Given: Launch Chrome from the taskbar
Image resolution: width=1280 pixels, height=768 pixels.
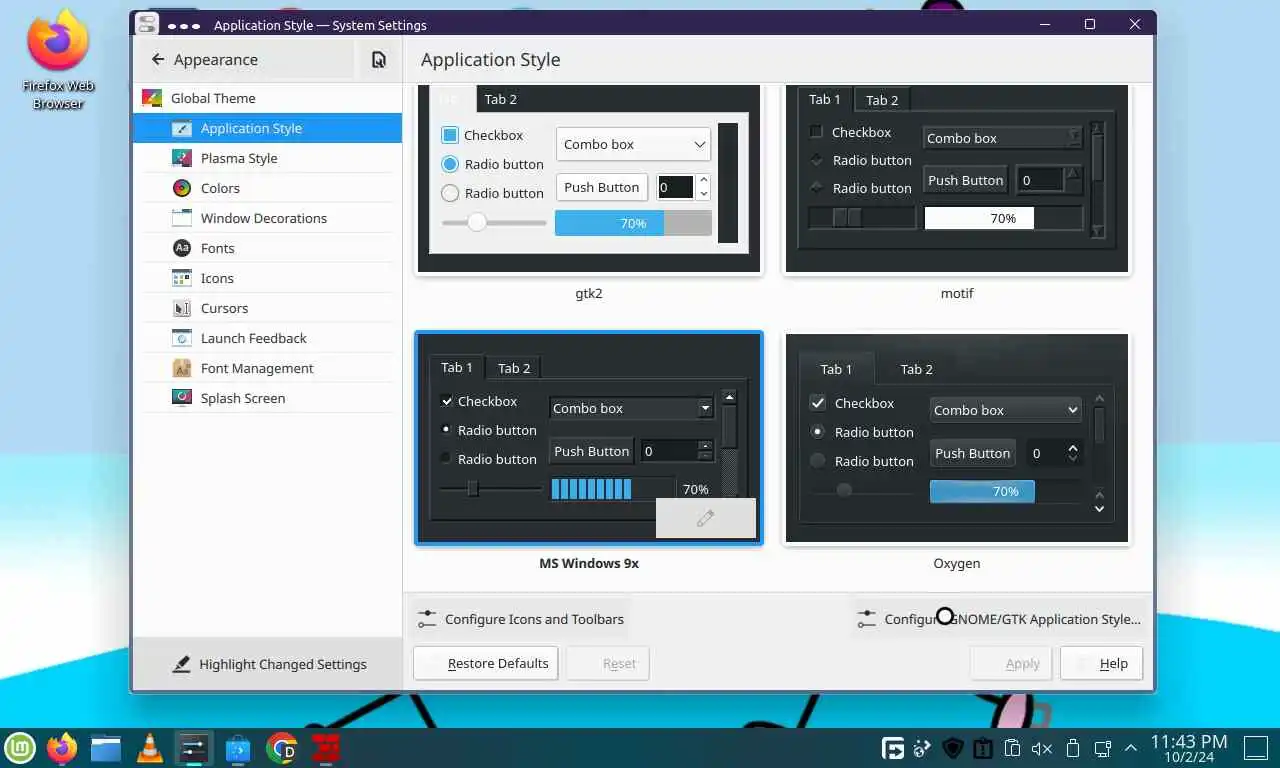Looking at the screenshot, I should (282, 747).
